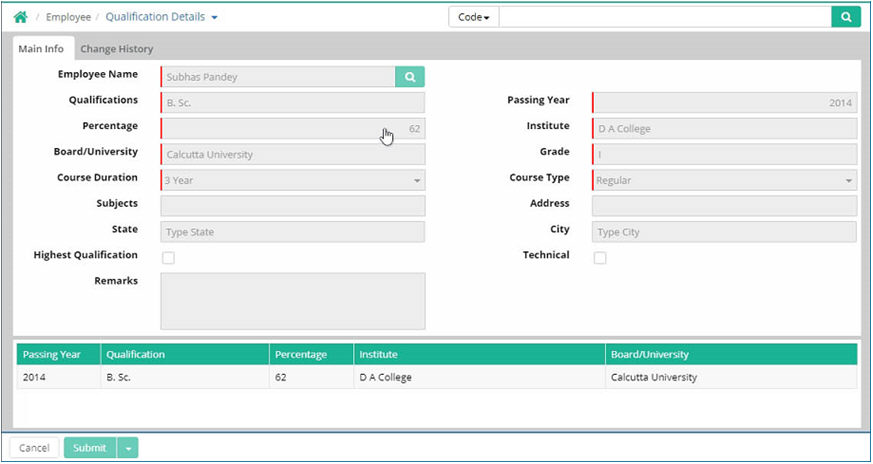Click the Home icon in breadcrumb
The height and width of the screenshot is (464, 873).
(20, 17)
